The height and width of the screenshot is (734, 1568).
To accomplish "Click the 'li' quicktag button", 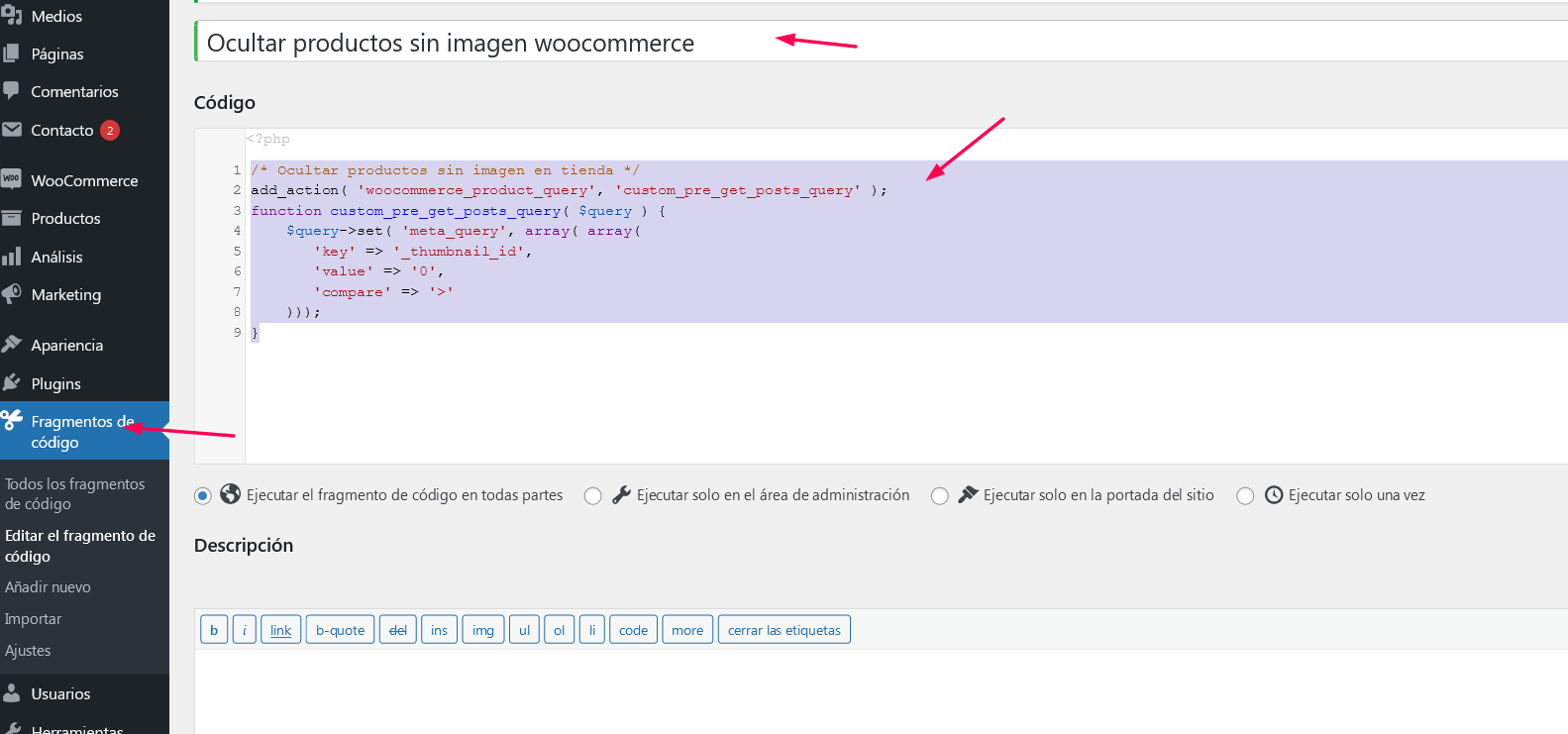I will pos(592,629).
